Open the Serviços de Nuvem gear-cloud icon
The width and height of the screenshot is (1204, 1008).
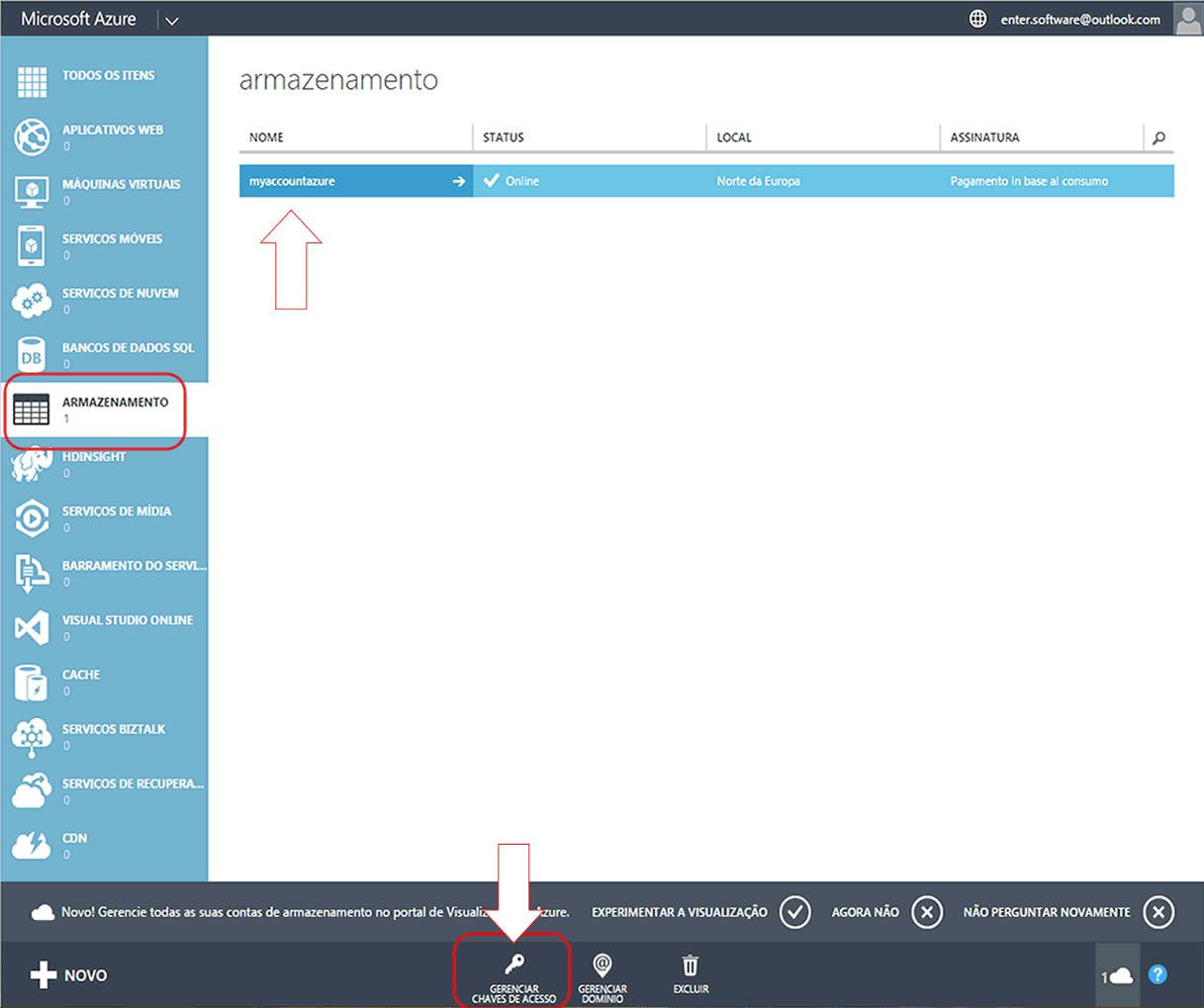pos(32,301)
